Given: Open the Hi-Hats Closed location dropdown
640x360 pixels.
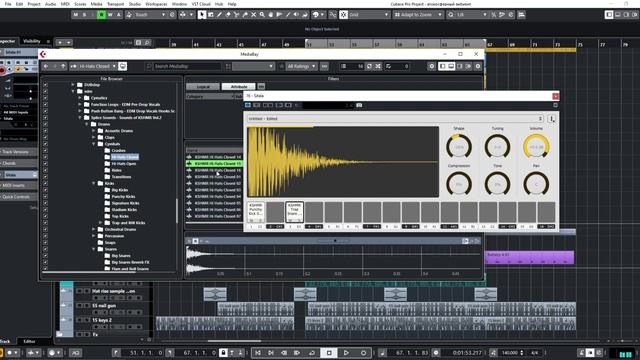Looking at the screenshot, I should [93, 66].
